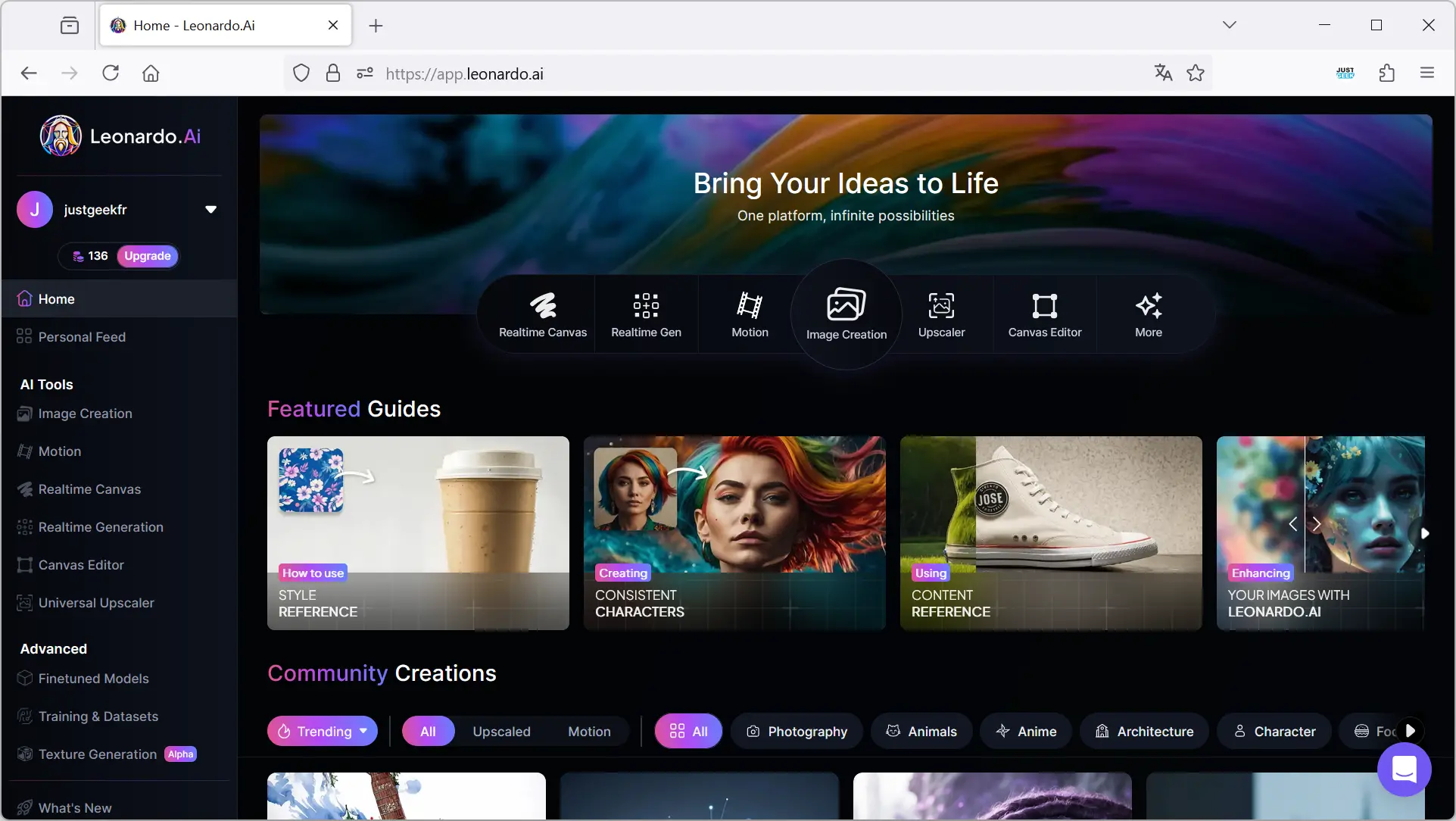Open the Trending sort dropdown

tap(323, 731)
